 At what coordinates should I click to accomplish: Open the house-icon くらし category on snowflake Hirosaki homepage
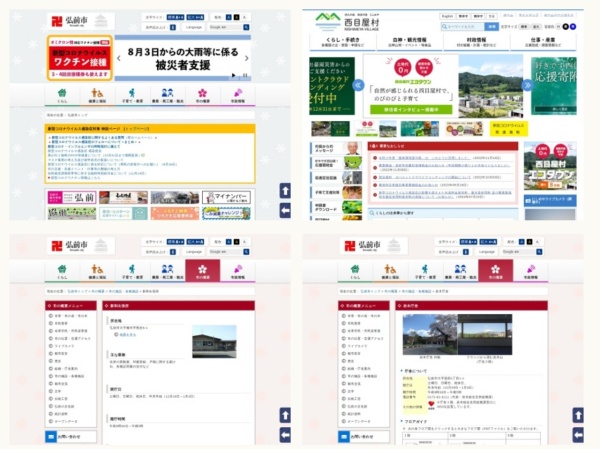coord(62,95)
